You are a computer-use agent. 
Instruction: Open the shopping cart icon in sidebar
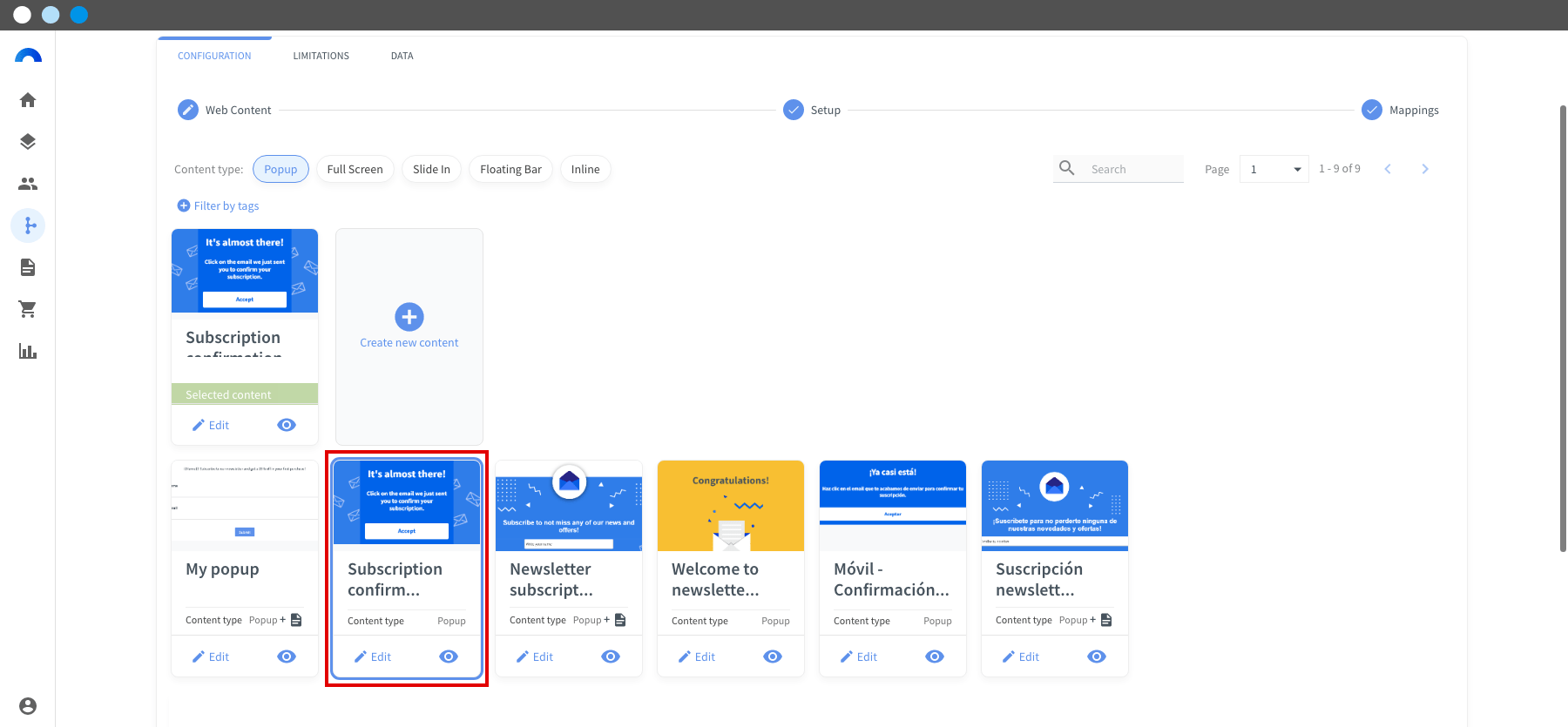coord(28,309)
